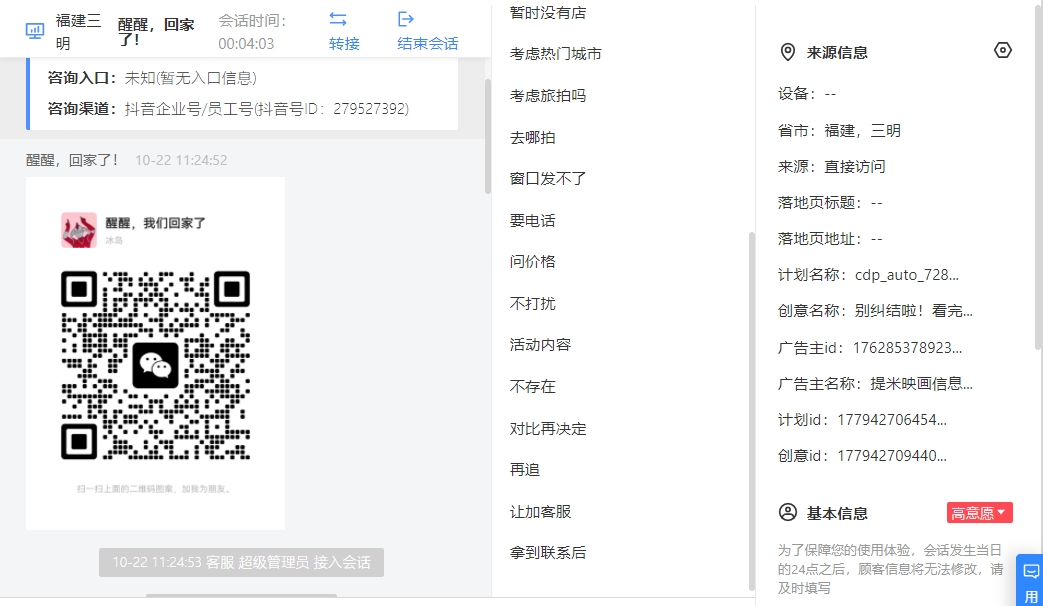Viewport: 1043px width, 606px height.
Task: Select quick reply 考虑热门城市
Action: coord(555,54)
